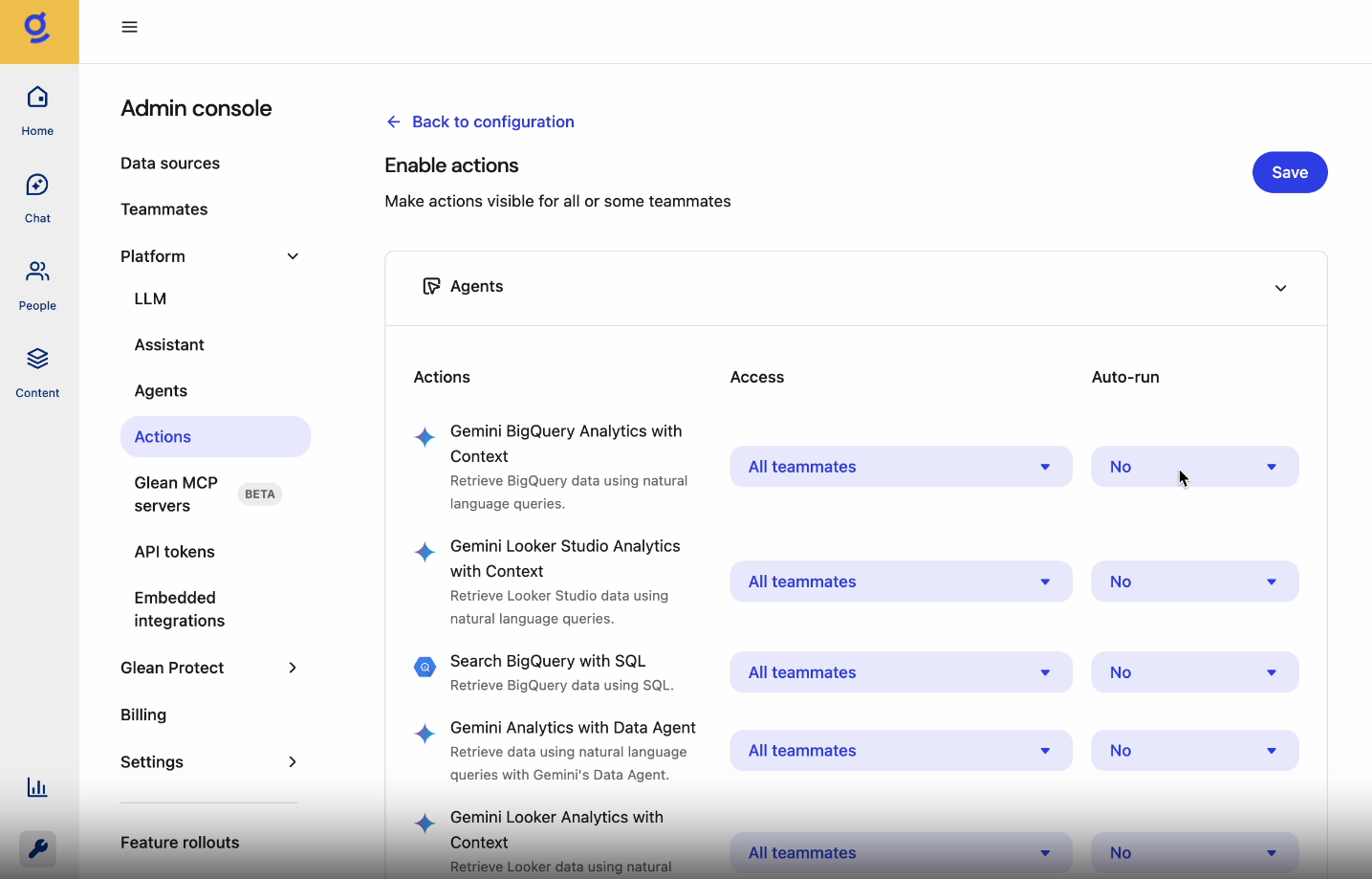The height and width of the screenshot is (879, 1372).
Task: Click the Auto-run column header
Action: pyautogui.click(x=1125, y=377)
